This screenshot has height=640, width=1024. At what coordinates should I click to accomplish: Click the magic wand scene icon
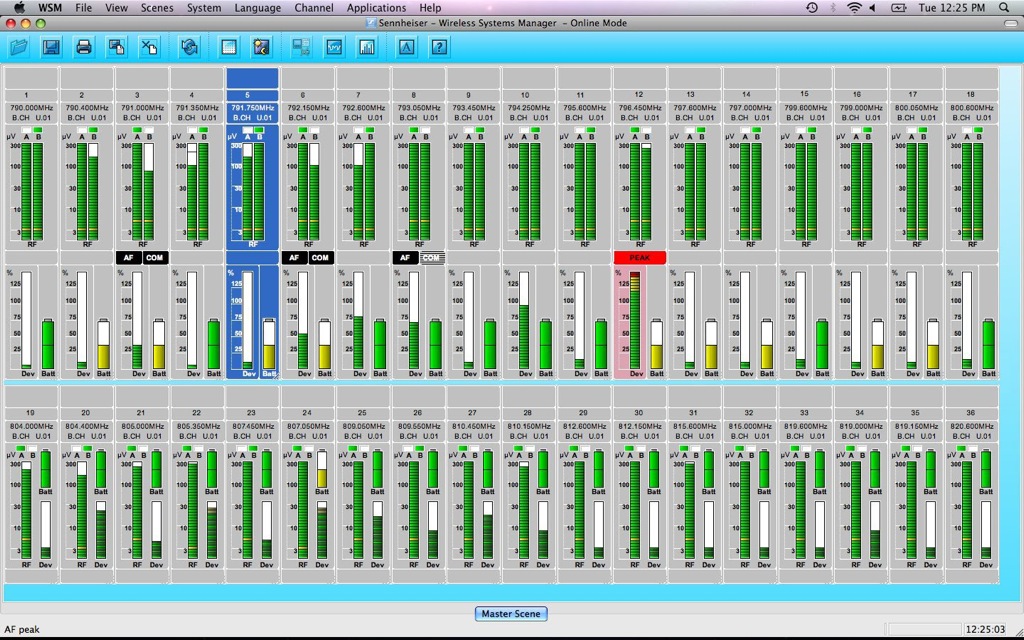(261, 47)
